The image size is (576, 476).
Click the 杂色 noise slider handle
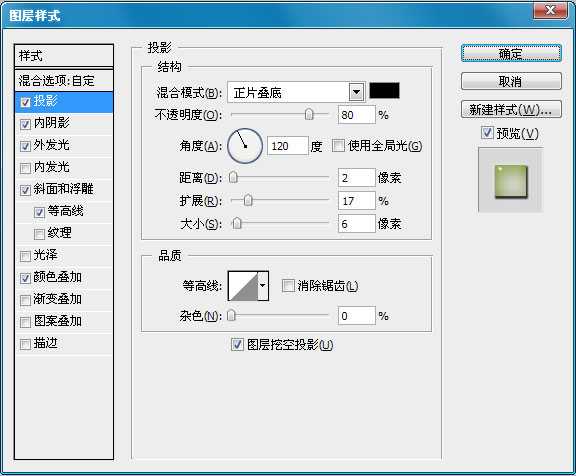(231, 315)
